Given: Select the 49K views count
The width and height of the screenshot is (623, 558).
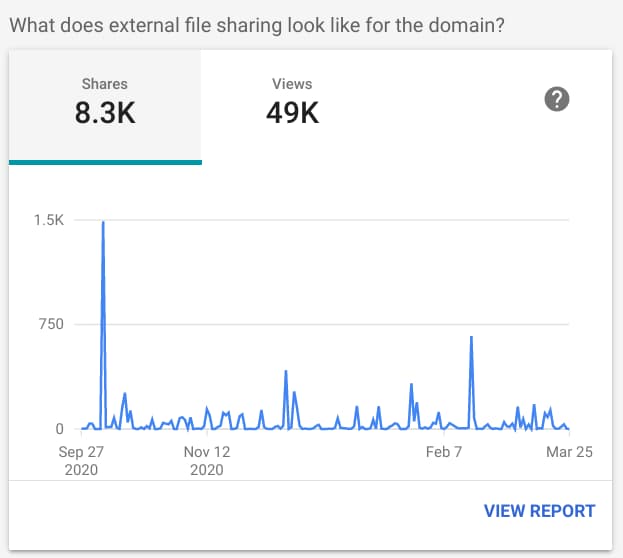Looking at the screenshot, I should tap(292, 113).
